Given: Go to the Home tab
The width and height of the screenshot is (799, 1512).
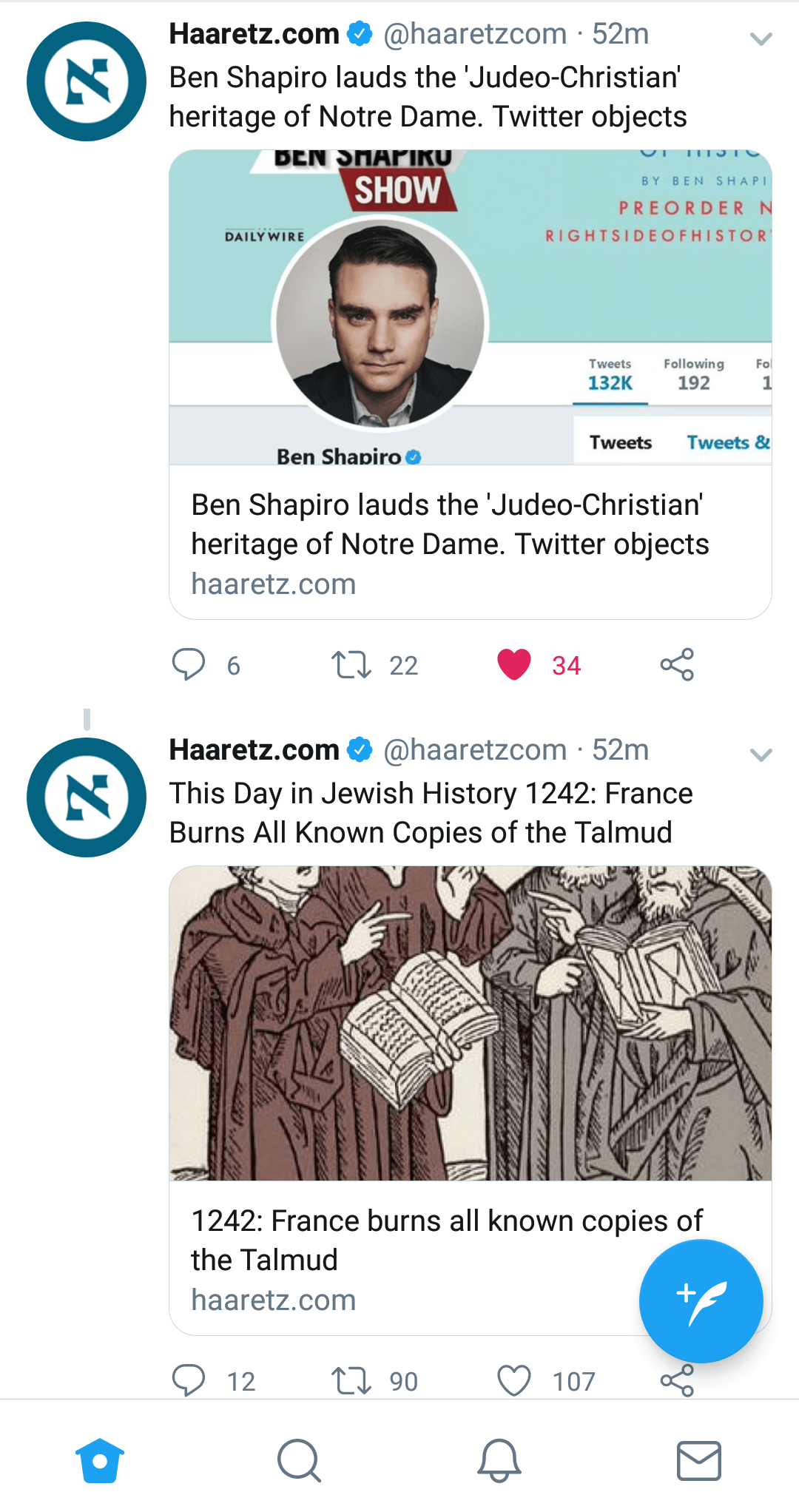Looking at the screenshot, I should click(x=100, y=1460).
